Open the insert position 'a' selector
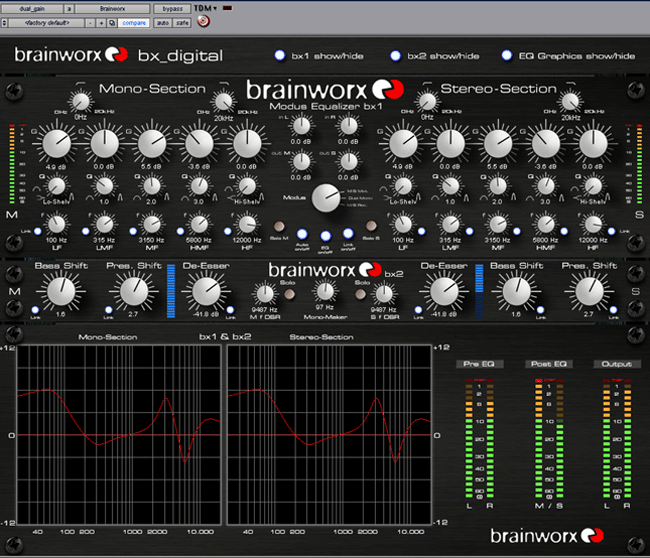This screenshot has width=650, height=558. (69, 8)
